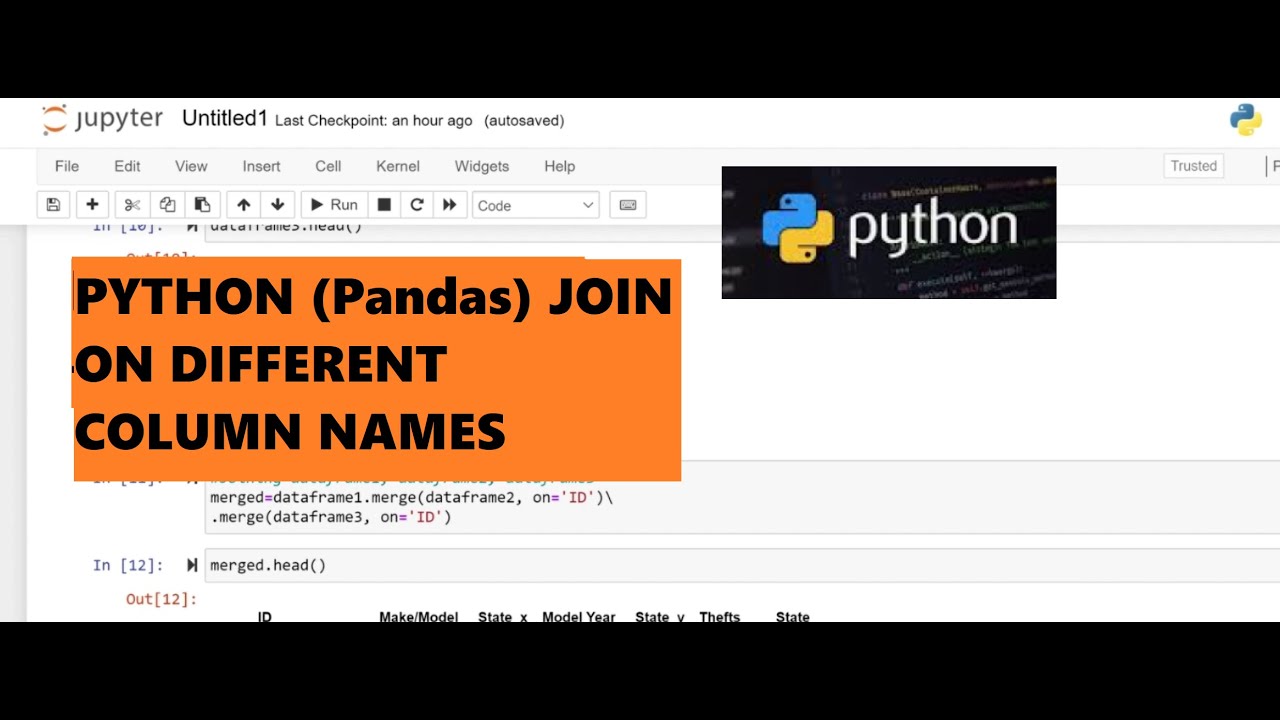This screenshot has width=1280, height=720.
Task: Click the merged.head() code cell
Action: pyautogui.click(x=740, y=566)
